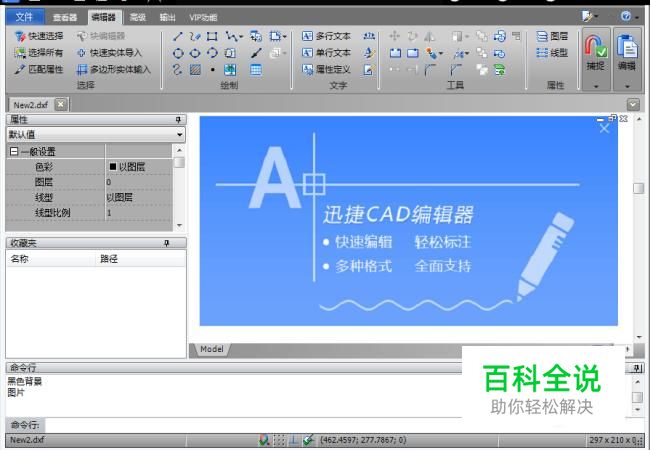Click 快速选择 quick select tool
650x450 pixels.
tap(39, 36)
